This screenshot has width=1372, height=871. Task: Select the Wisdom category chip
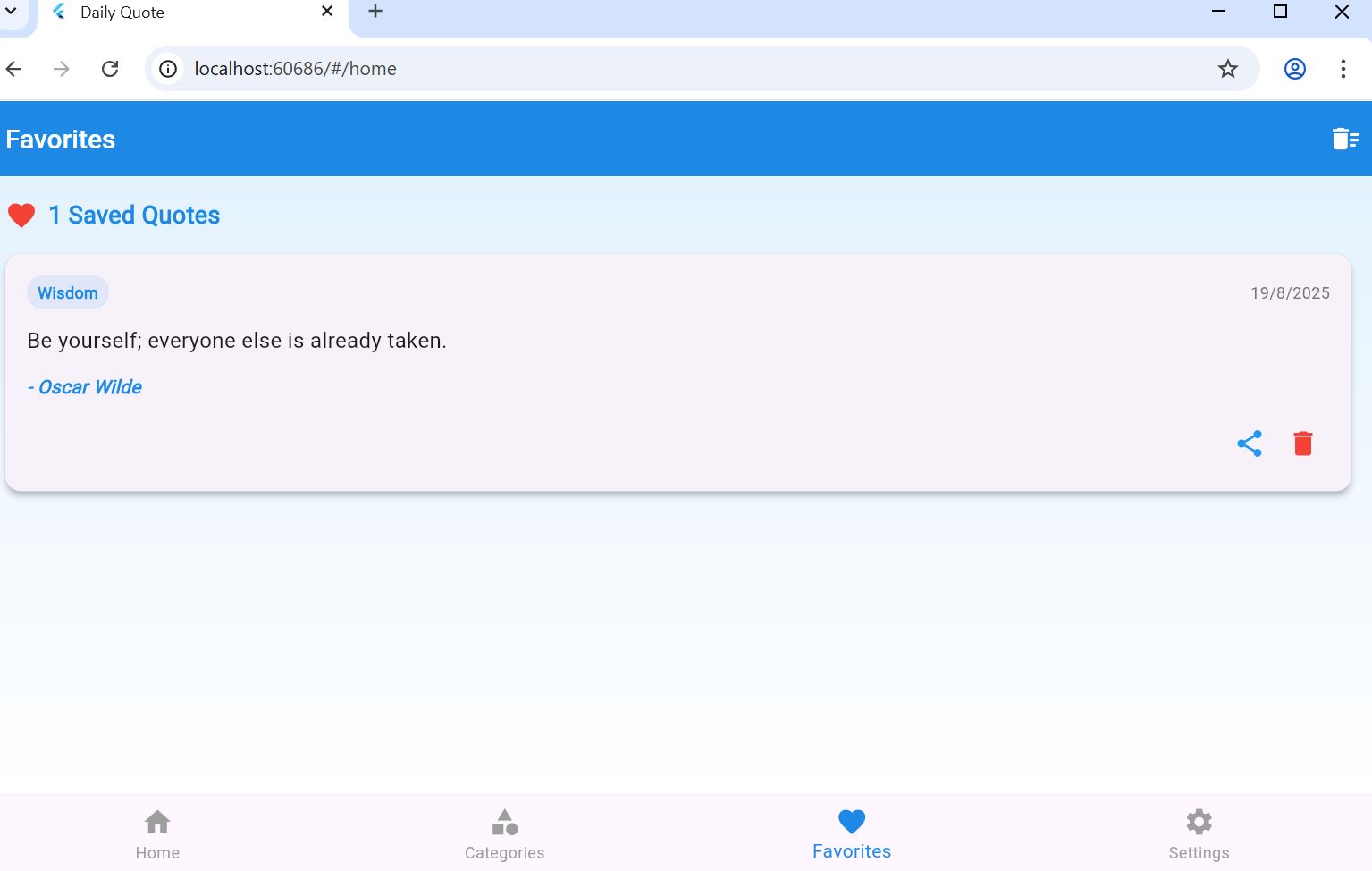point(68,292)
